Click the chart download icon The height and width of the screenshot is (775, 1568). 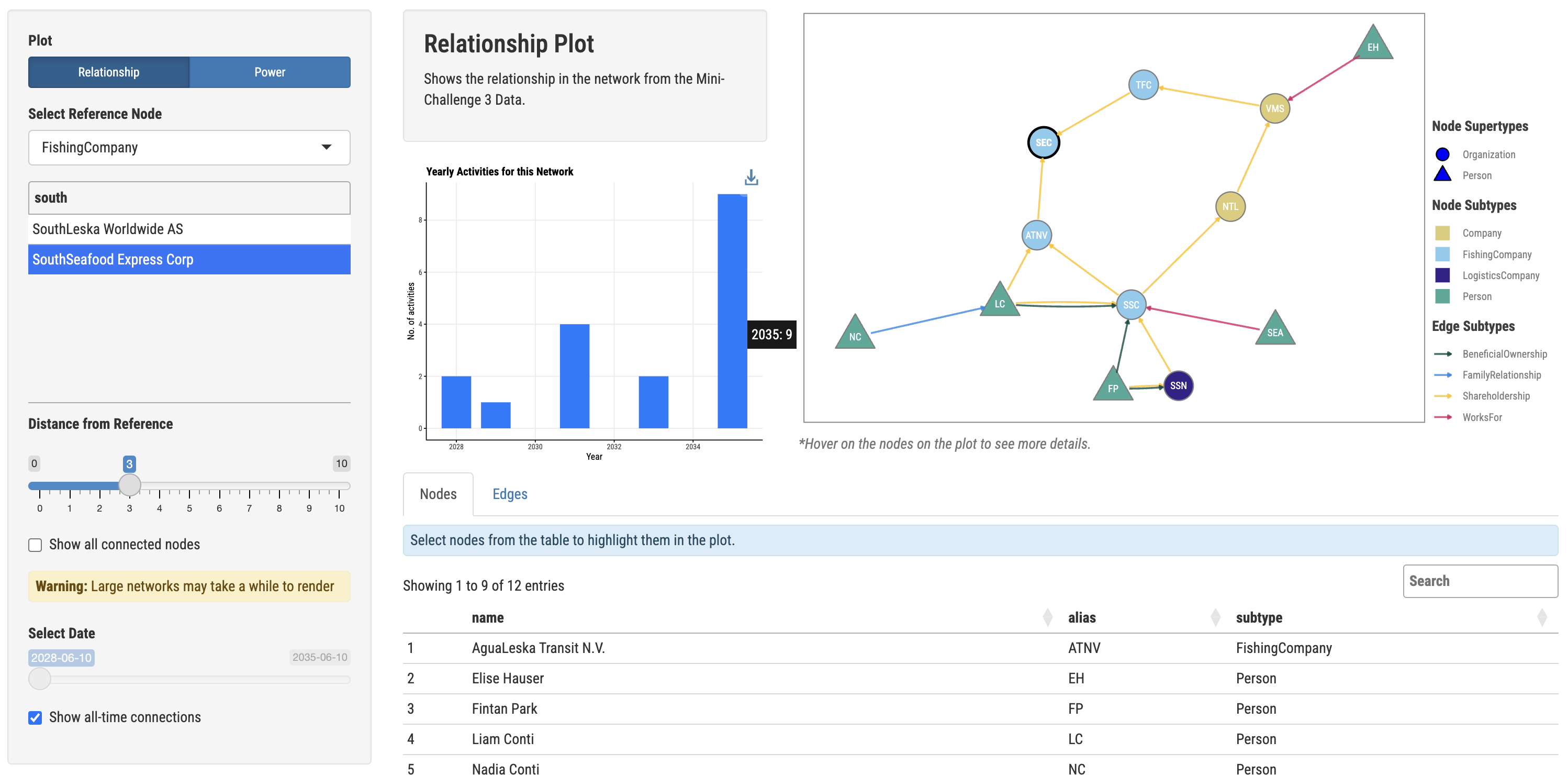click(751, 177)
